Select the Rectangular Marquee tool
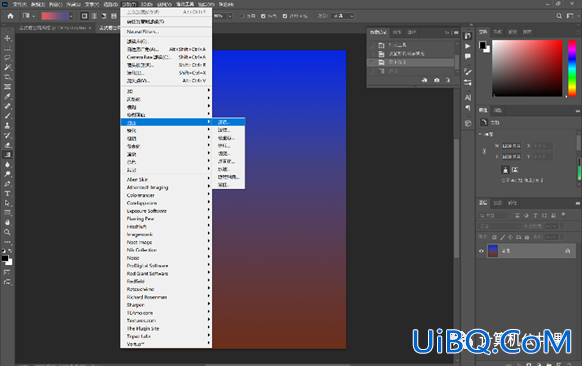The width and height of the screenshot is (582, 366). tap(7, 48)
